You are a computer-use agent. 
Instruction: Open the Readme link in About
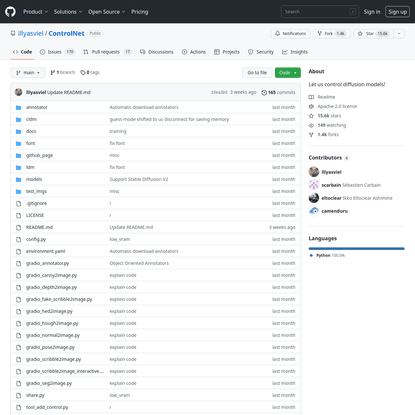322,97
